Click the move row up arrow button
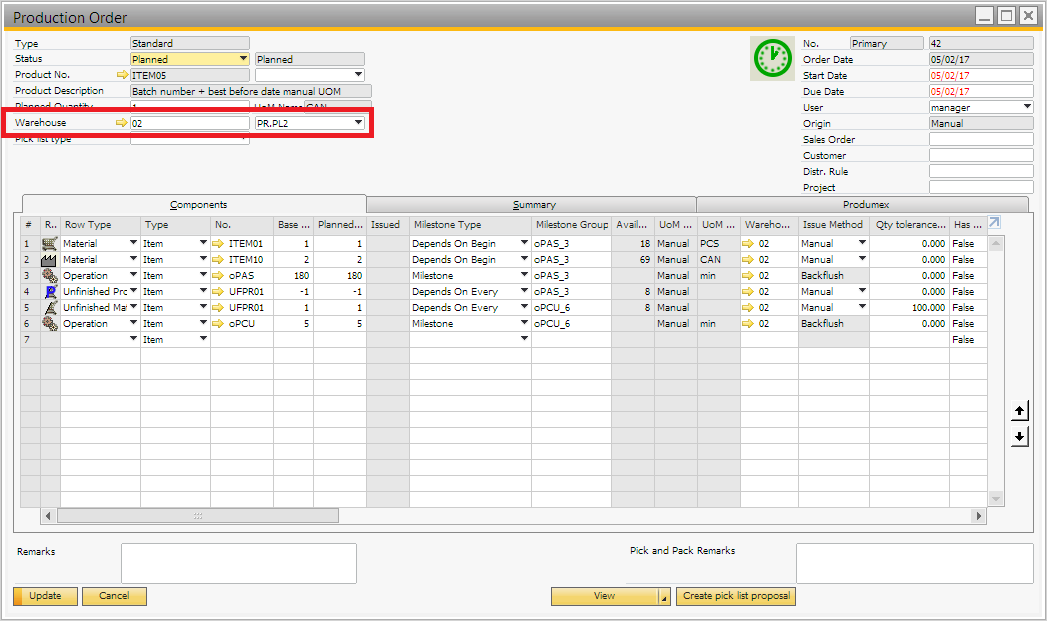 click(x=1019, y=411)
